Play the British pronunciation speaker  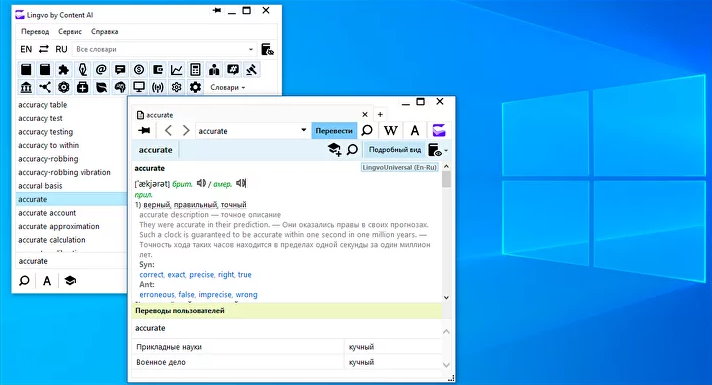(x=201, y=183)
